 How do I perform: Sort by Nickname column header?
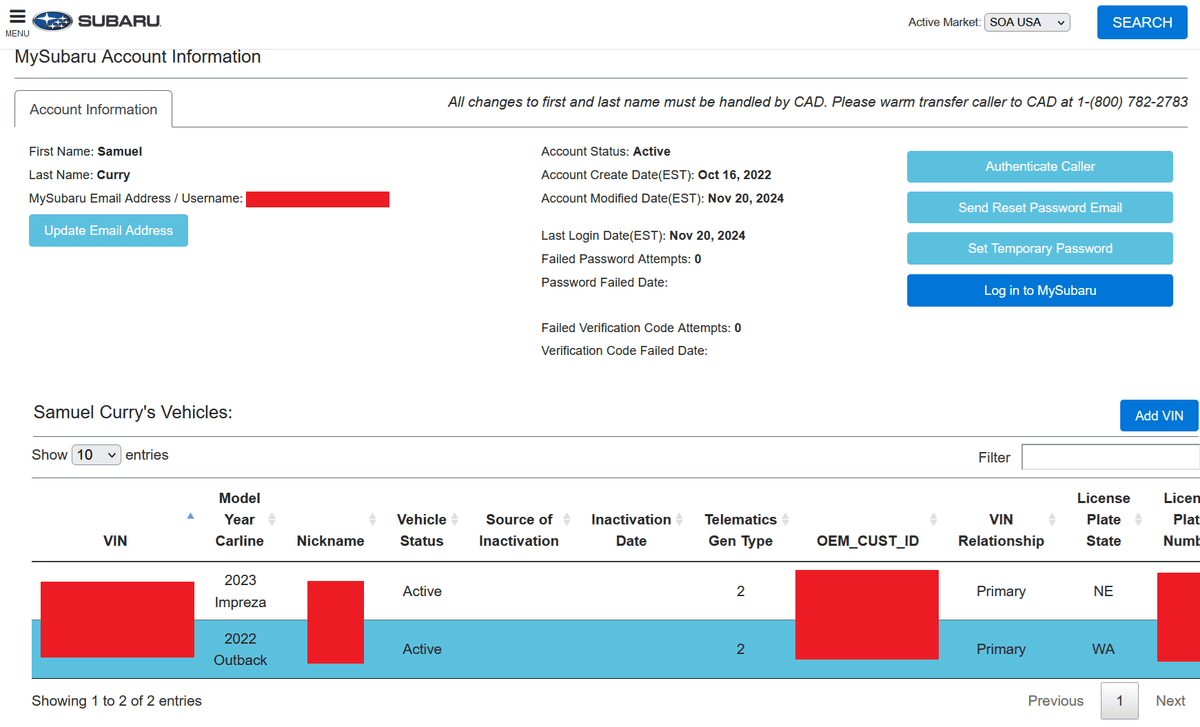(330, 540)
